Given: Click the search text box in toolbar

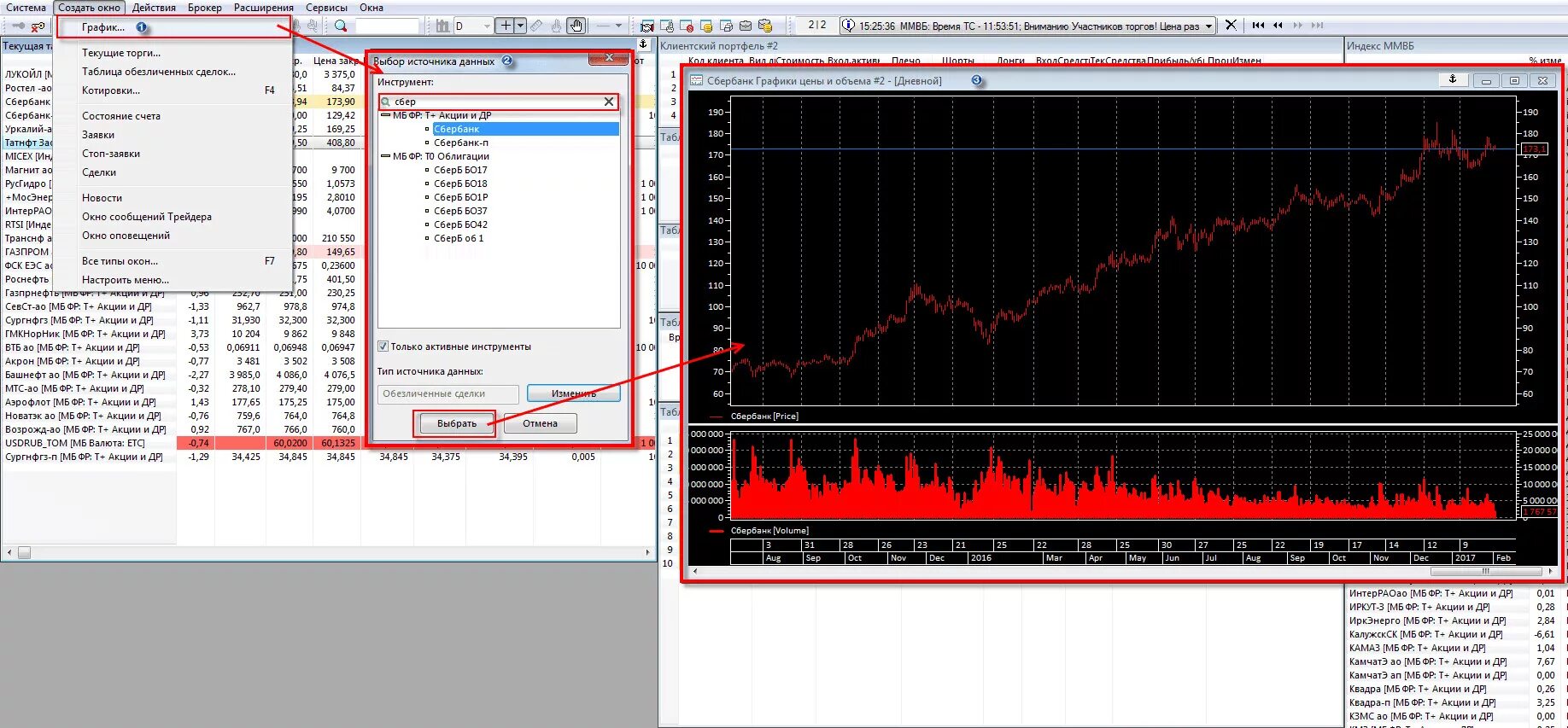Looking at the screenshot, I should (387, 26).
